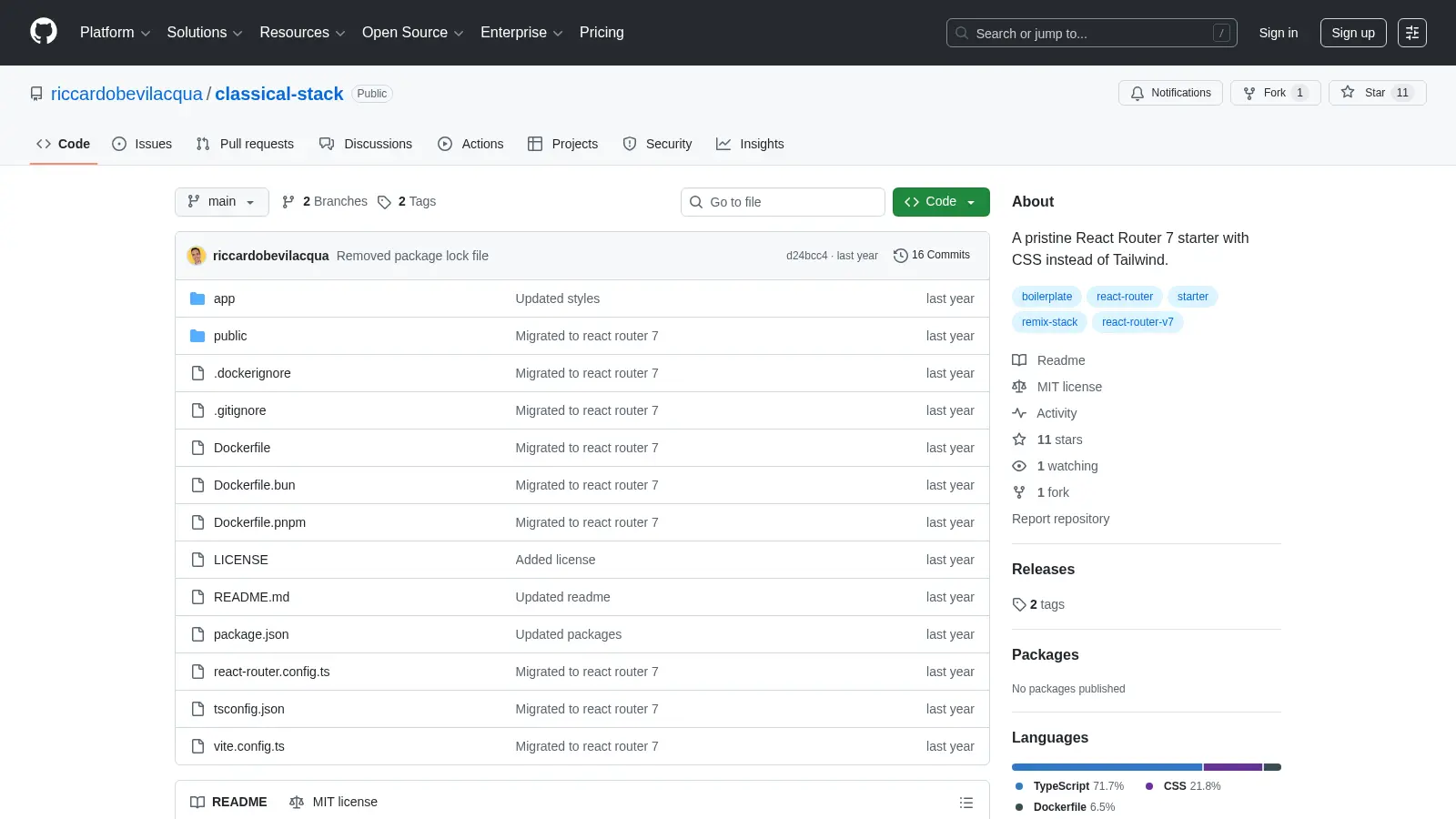Open commit d24bcc4 hash link
Viewport: 1456px width, 819px height.
click(807, 256)
